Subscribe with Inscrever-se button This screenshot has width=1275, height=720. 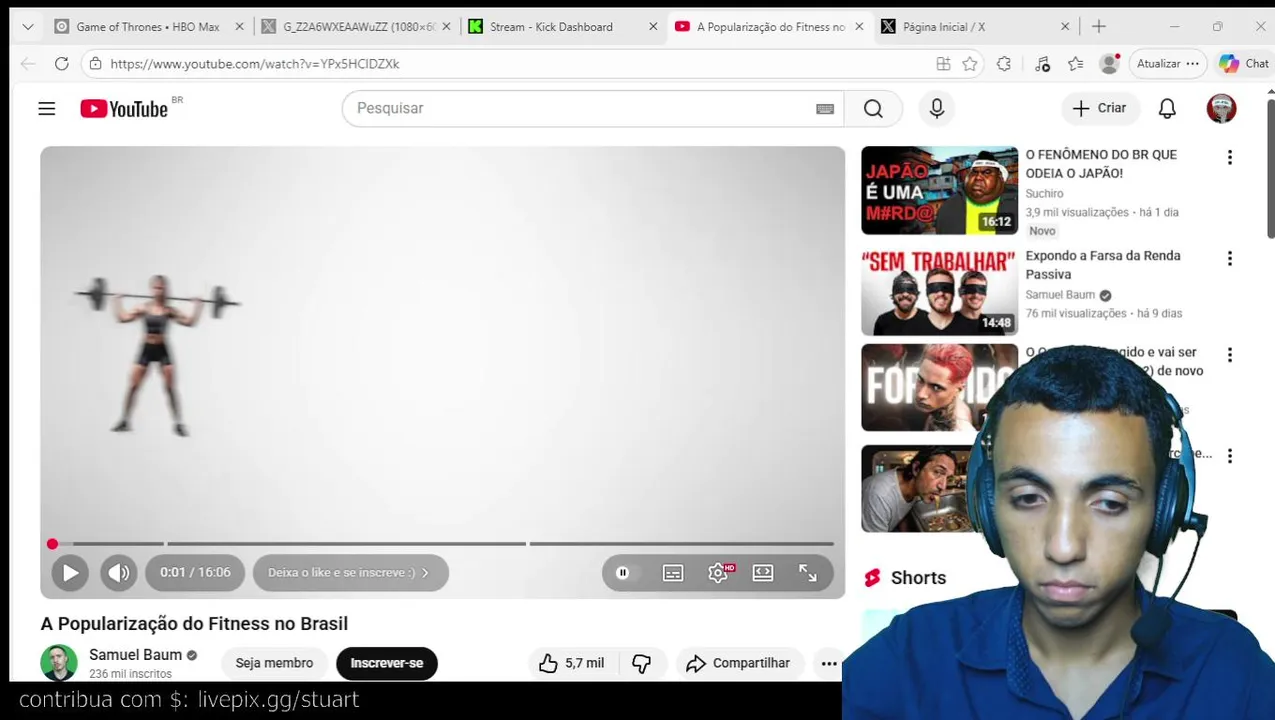tap(387, 663)
